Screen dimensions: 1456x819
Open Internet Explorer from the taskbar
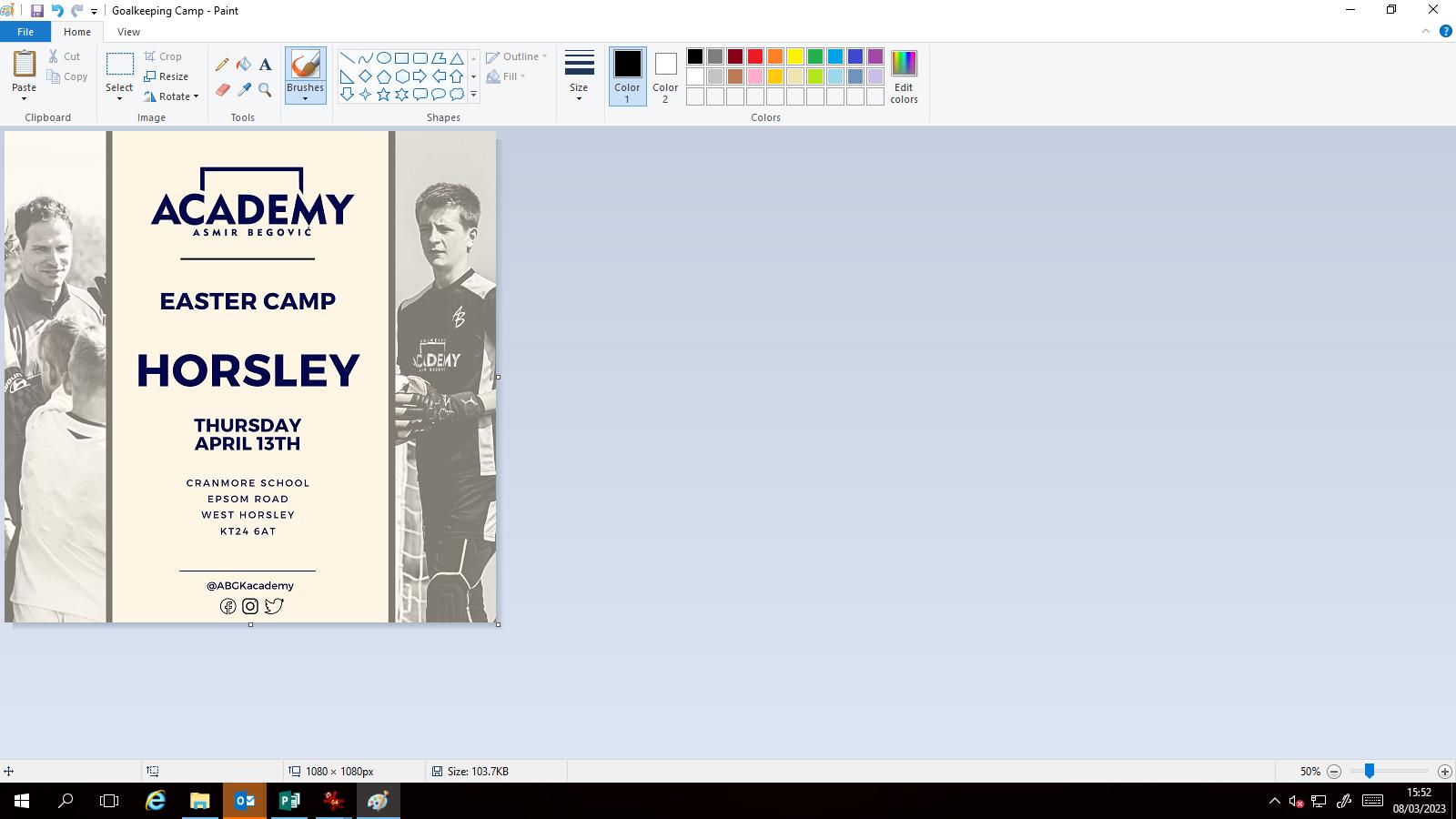(156, 801)
